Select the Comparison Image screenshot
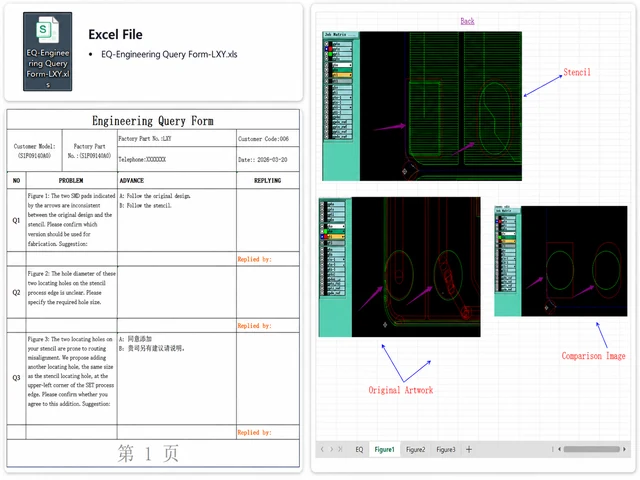 (561, 261)
